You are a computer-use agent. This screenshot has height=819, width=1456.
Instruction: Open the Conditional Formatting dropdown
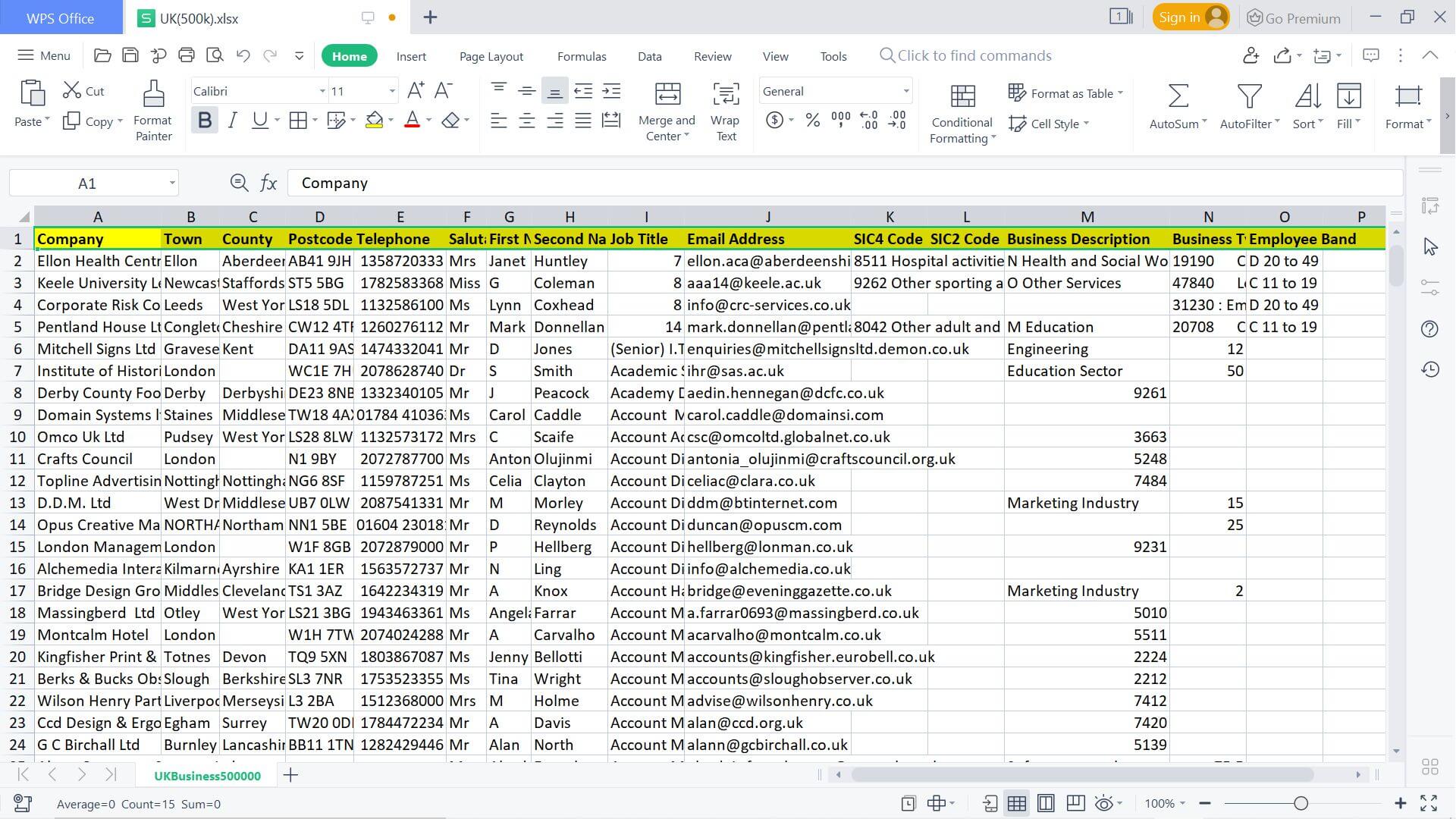[x=962, y=112]
